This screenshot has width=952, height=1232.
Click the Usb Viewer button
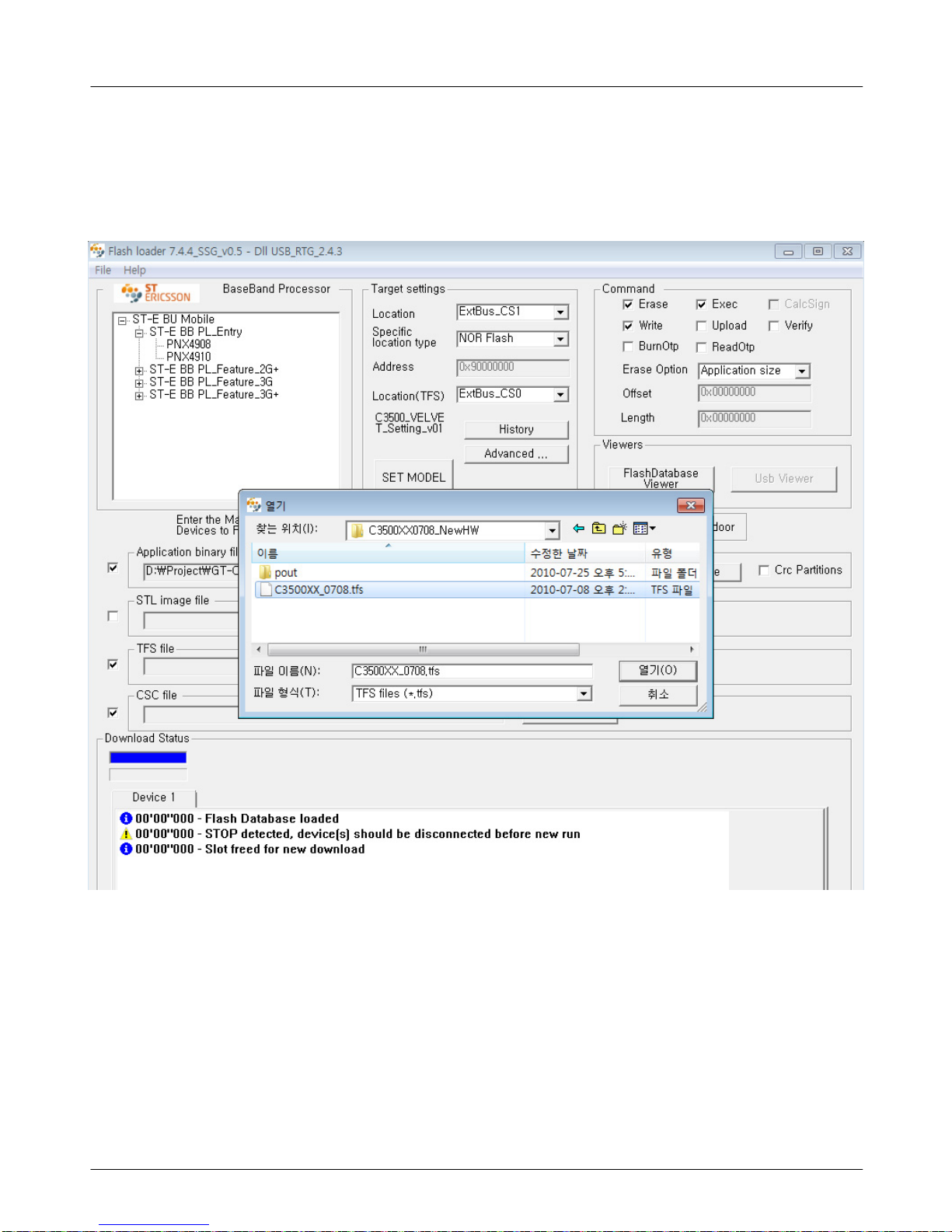pyautogui.click(x=783, y=479)
